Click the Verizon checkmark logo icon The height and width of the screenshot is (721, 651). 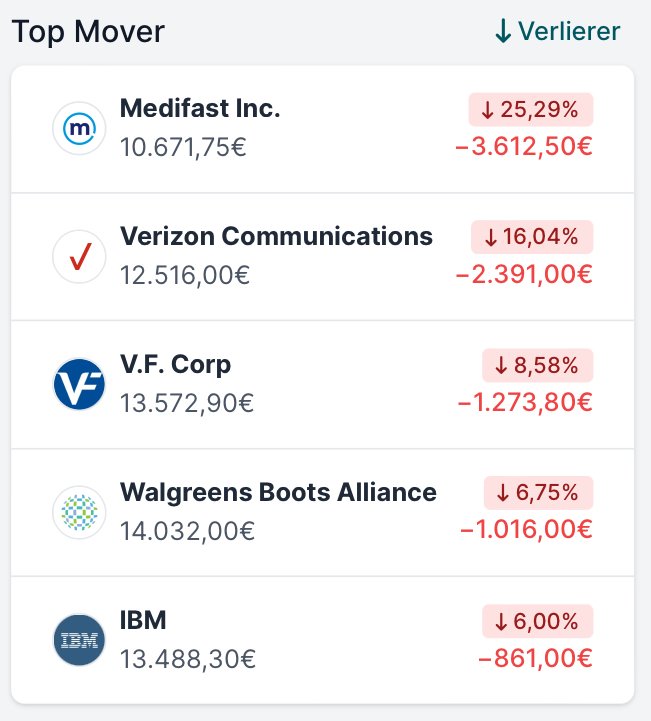pos(79,257)
